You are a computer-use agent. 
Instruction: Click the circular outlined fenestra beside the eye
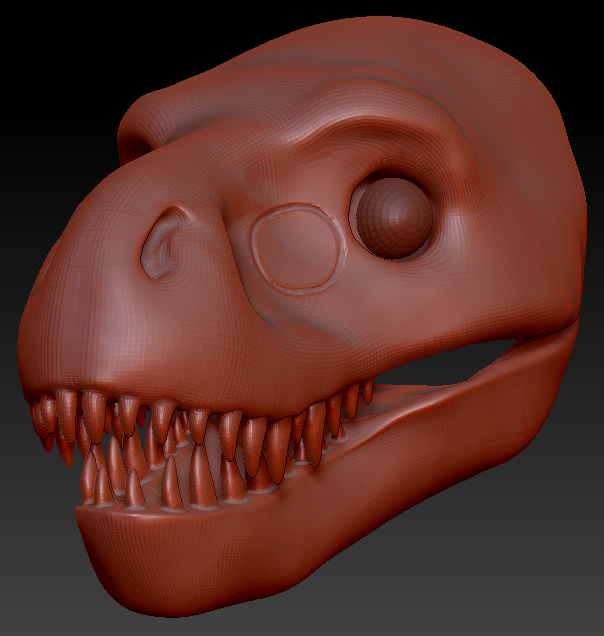[x=299, y=247]
